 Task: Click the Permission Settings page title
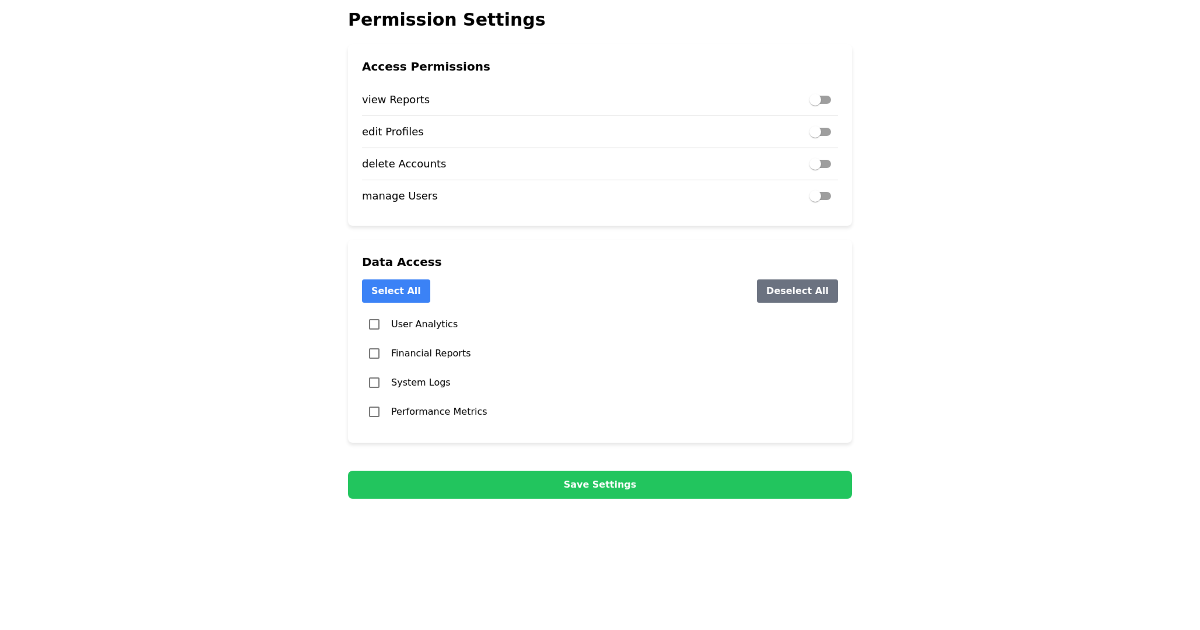tap(447, 19)
